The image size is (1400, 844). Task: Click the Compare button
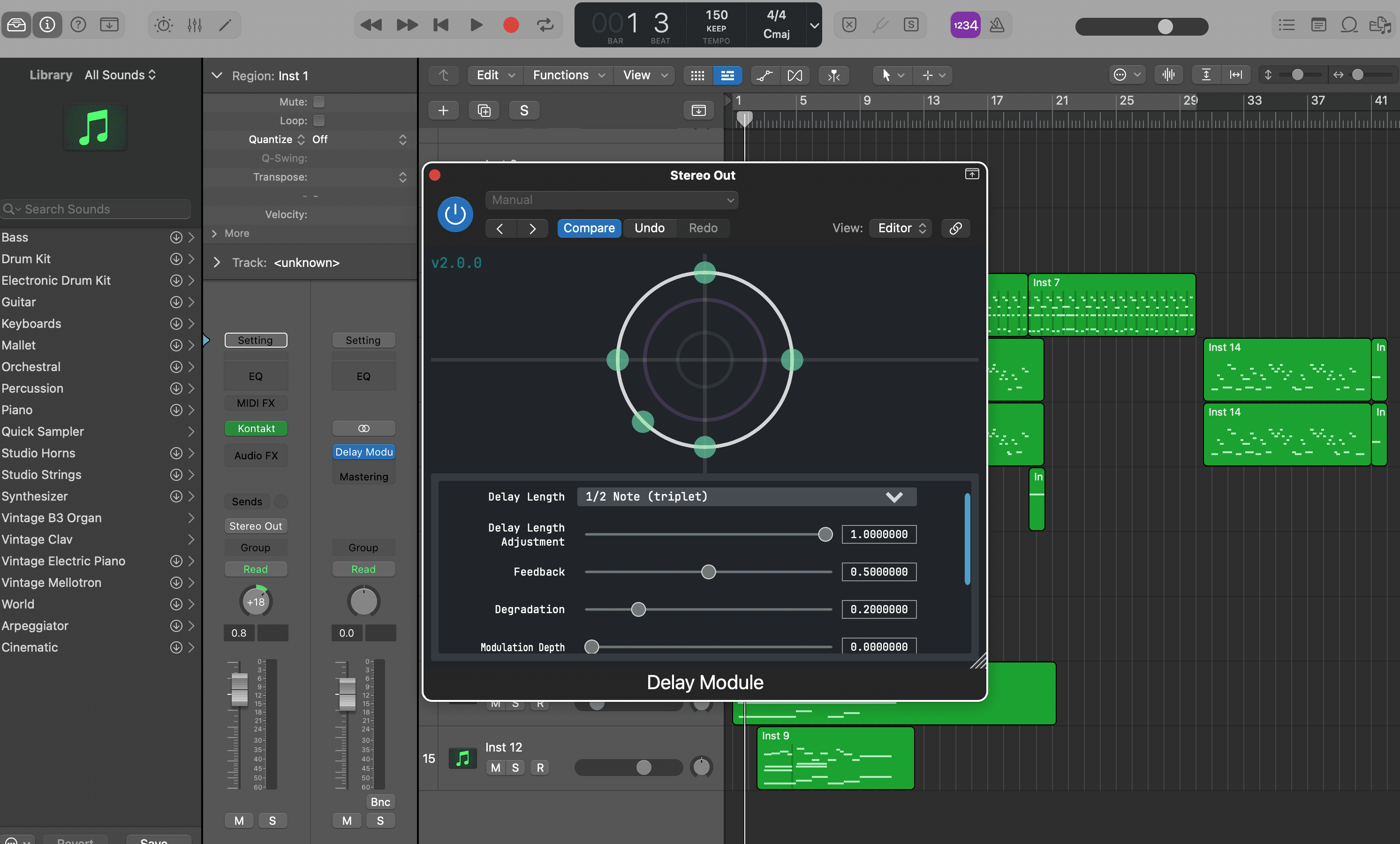[589, 228]
